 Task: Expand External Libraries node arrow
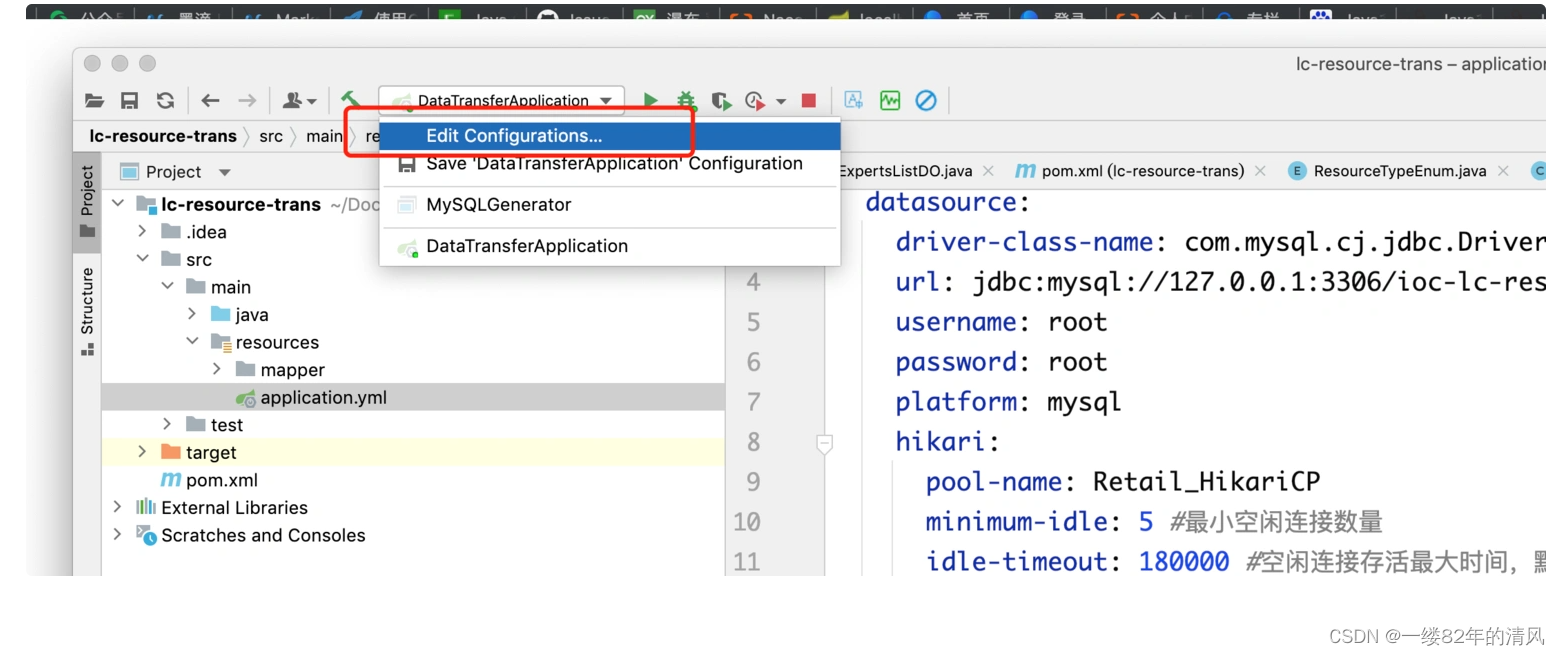118,507
